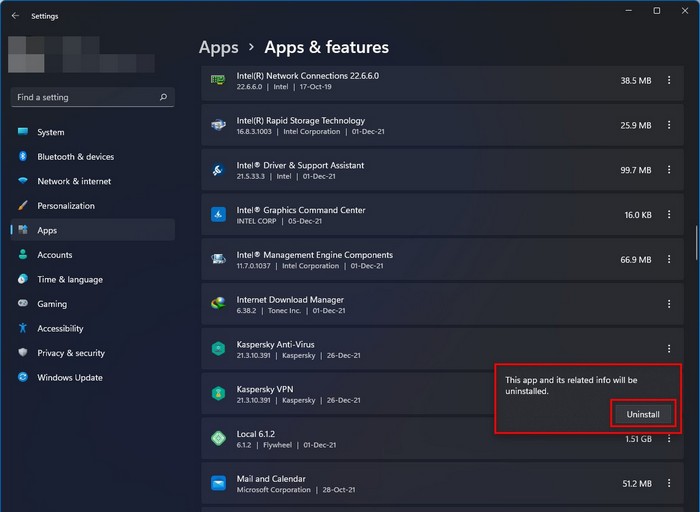The width and height of the screenshot is (700, 512).
Task: Click the Personalization brush icon
Action: pos(22,206)
